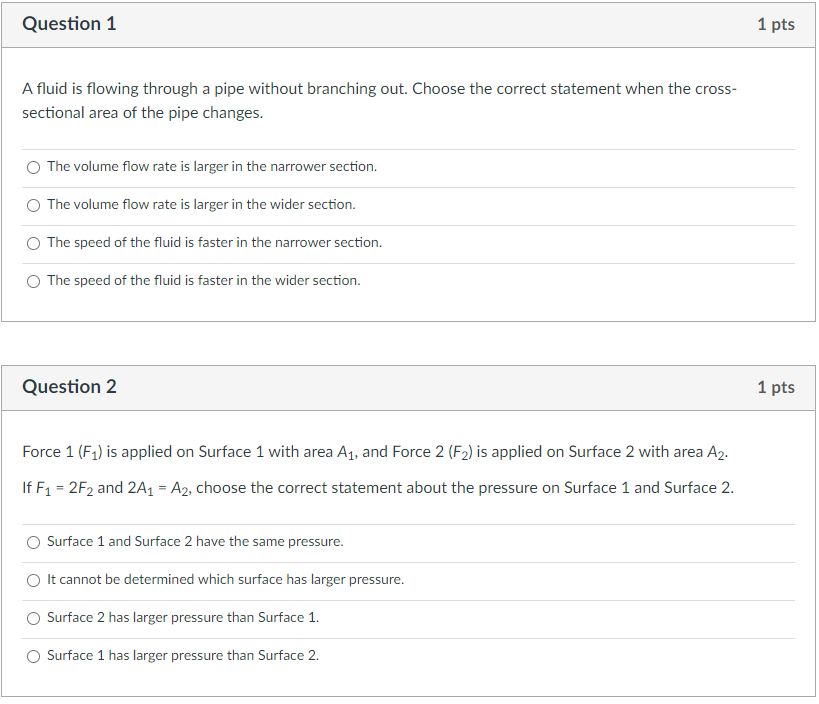Click answer text 'It cannot be determined which surface has larger pressure.'
819x704 pixels.
(x=226, y=580)
